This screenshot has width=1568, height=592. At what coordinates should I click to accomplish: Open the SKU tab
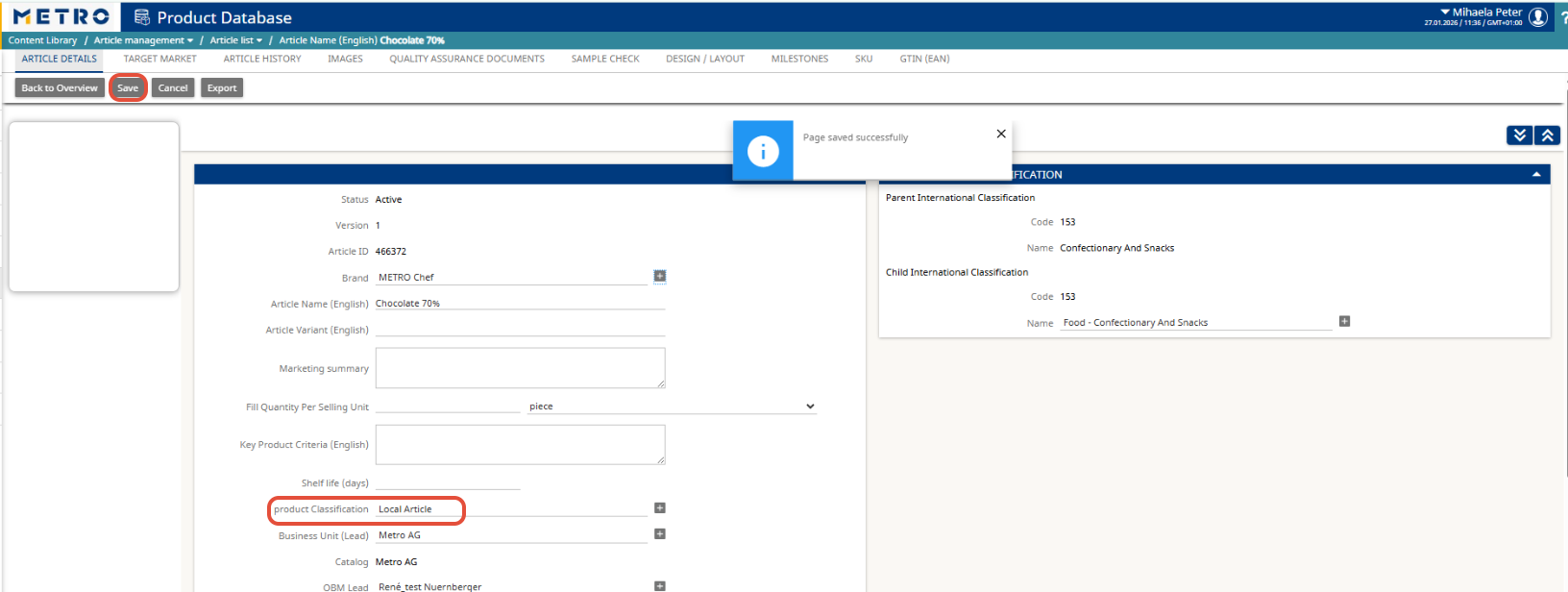[864, 59]
